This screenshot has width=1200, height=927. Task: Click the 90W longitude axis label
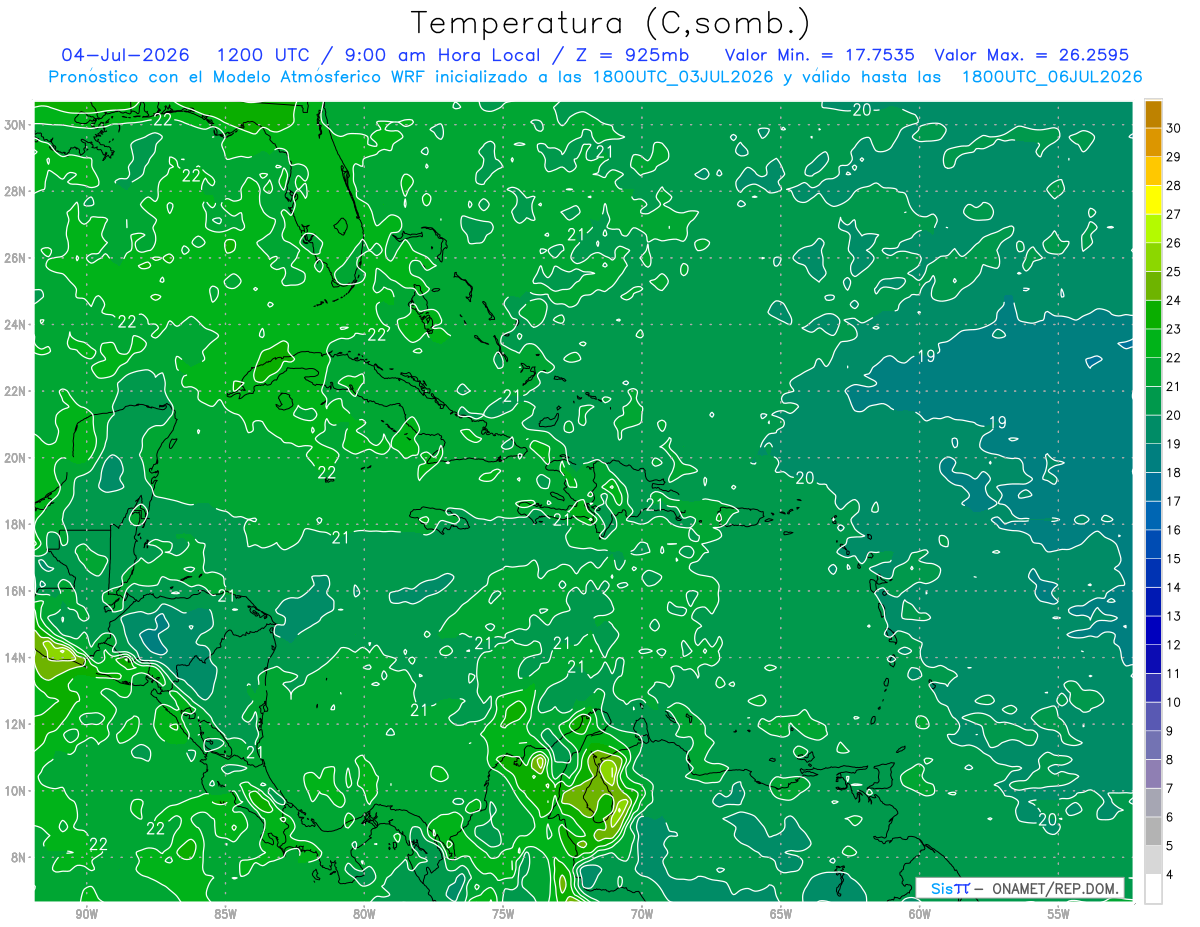86,914
